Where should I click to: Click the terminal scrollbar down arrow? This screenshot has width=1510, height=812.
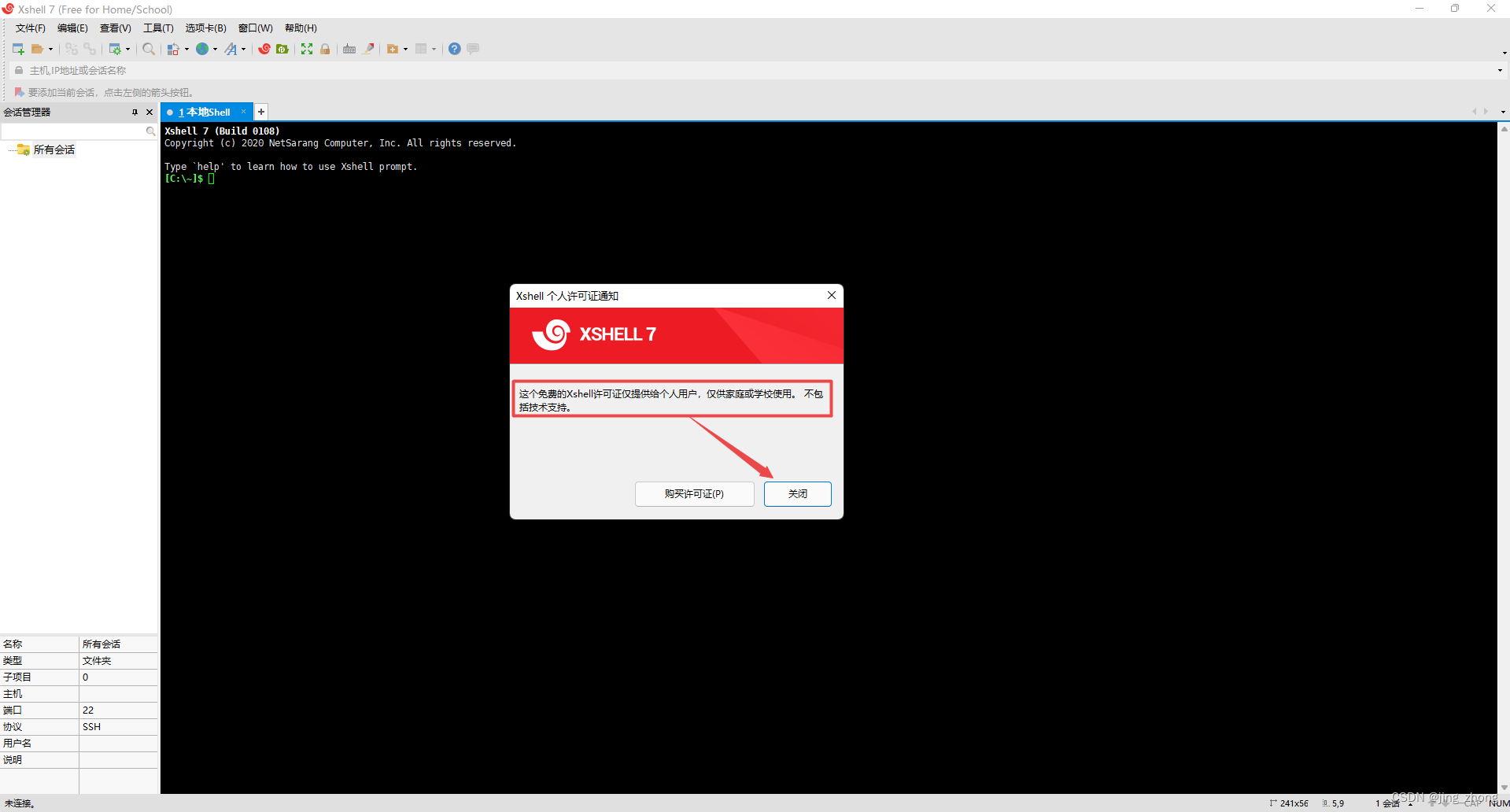pos(1504,788)
